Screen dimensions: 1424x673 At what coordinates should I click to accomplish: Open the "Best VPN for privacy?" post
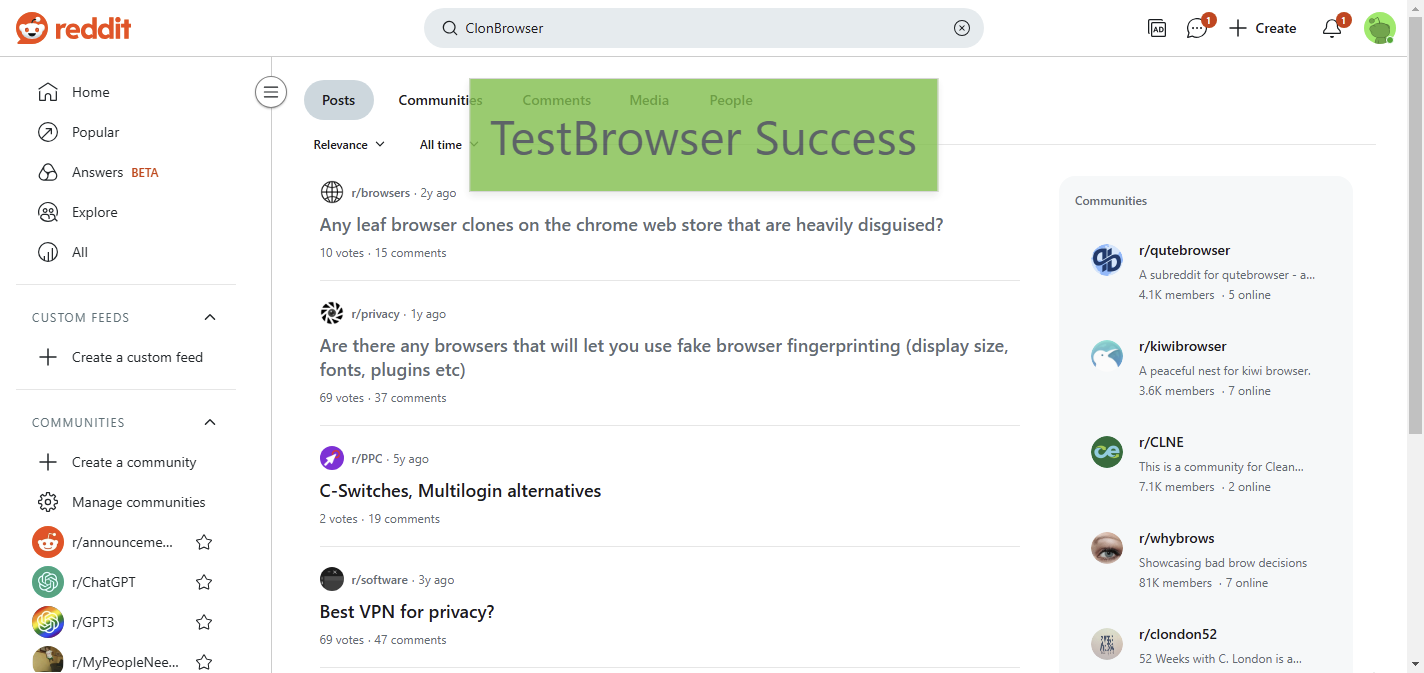click(407, 612)
